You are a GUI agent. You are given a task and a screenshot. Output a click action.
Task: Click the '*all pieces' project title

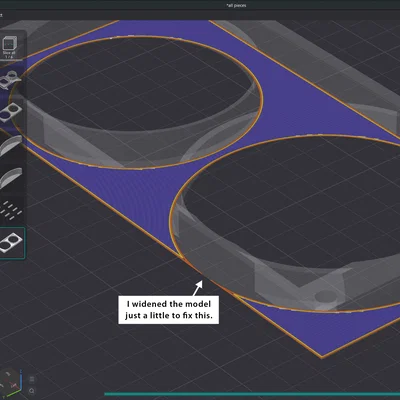point(236,5)
